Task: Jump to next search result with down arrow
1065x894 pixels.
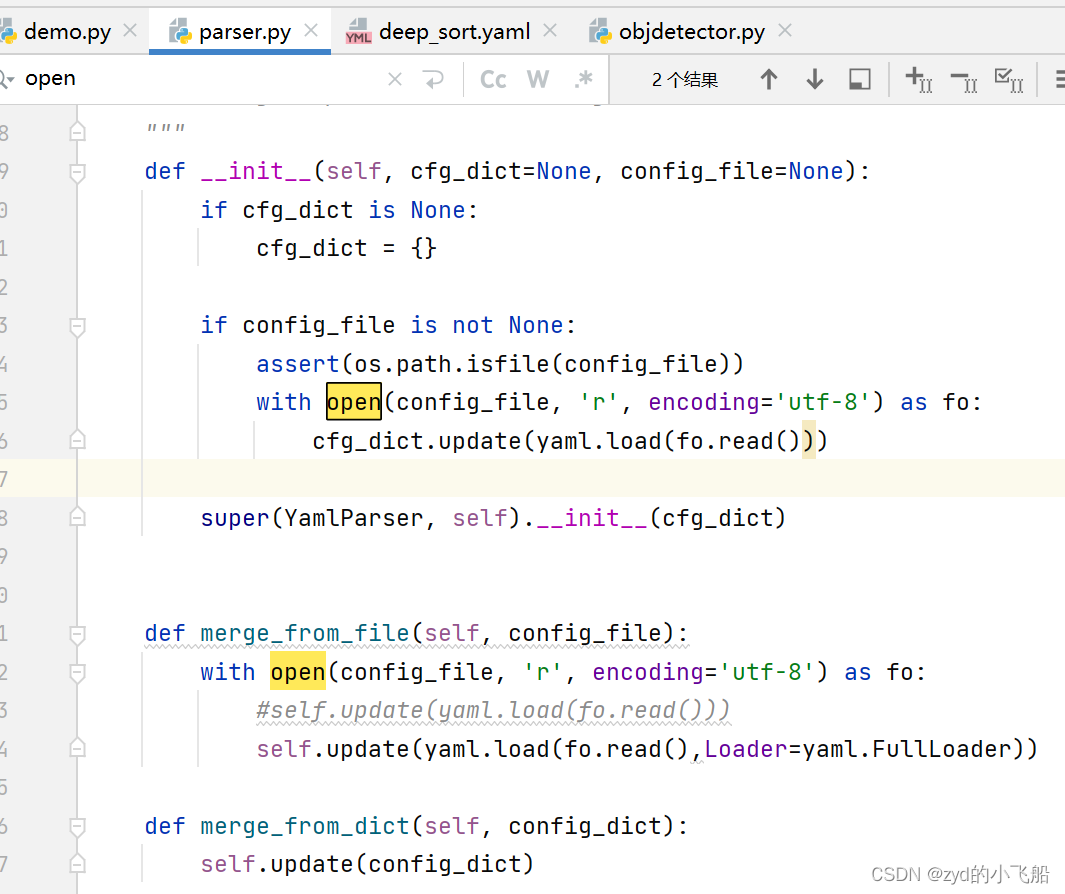Action: [814, 79]
